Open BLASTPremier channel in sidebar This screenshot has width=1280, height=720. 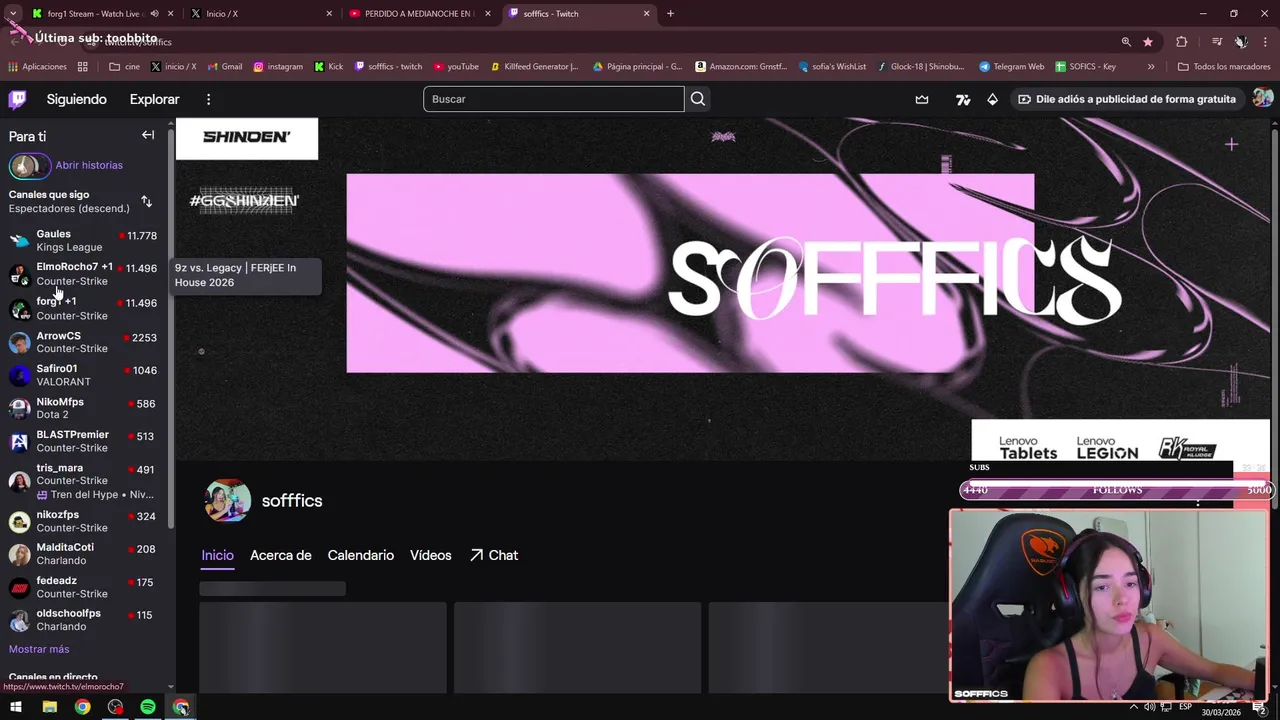click(83, 441)
